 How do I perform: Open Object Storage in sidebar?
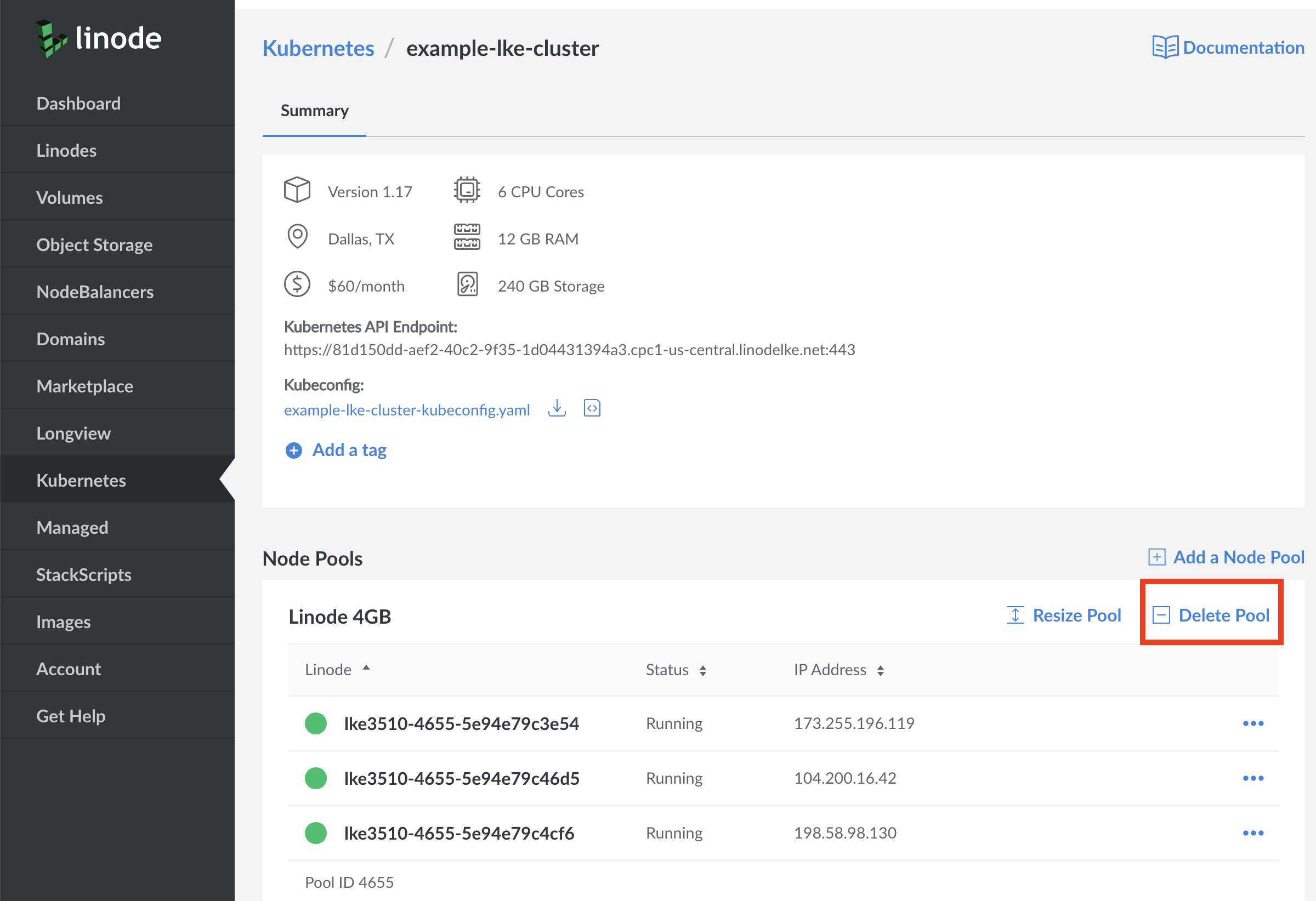(94, 244)
